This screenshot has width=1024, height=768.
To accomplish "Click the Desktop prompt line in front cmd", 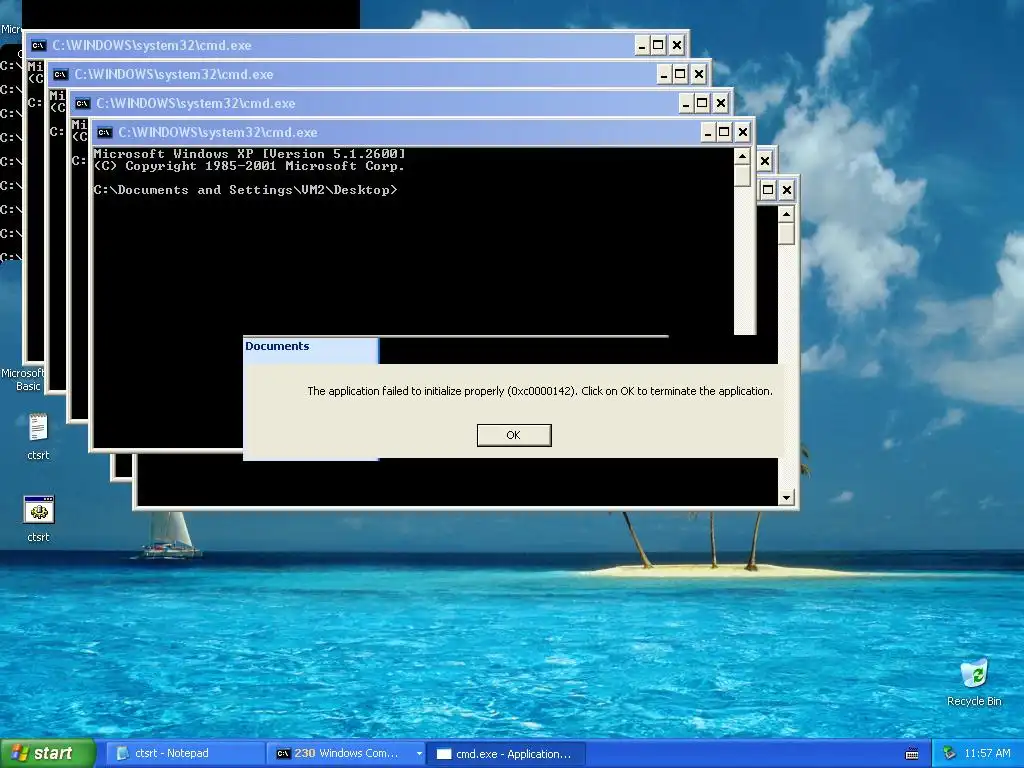I will (x=245, y=190).
